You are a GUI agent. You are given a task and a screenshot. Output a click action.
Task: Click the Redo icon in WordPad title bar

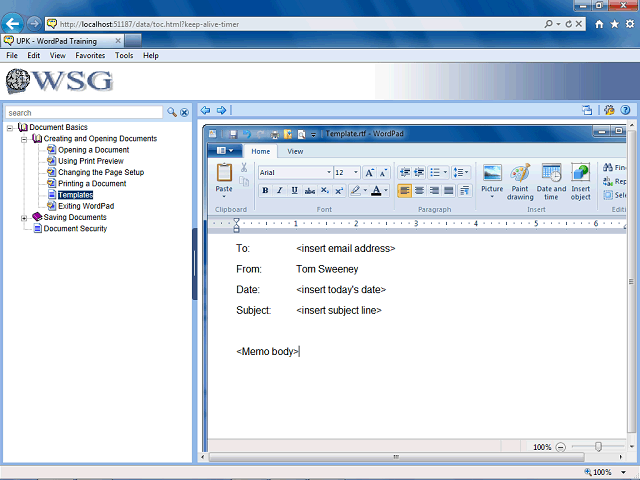(x=260, y=134)
